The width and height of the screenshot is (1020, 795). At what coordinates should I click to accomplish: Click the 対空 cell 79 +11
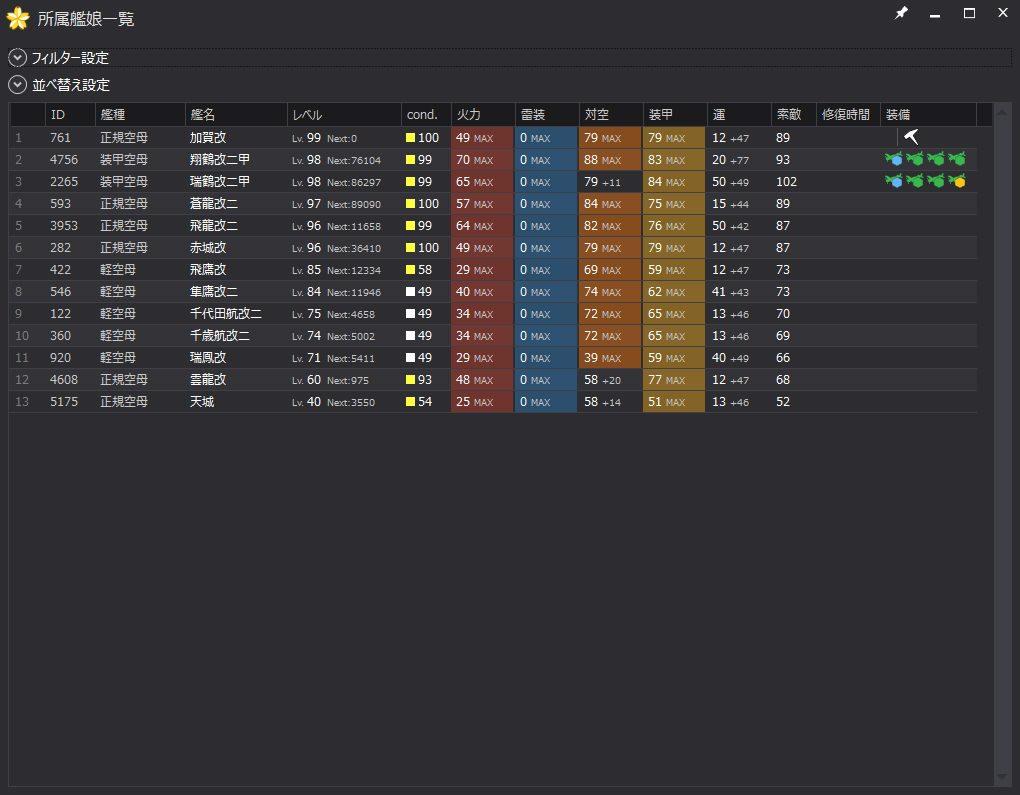point(610,182)
